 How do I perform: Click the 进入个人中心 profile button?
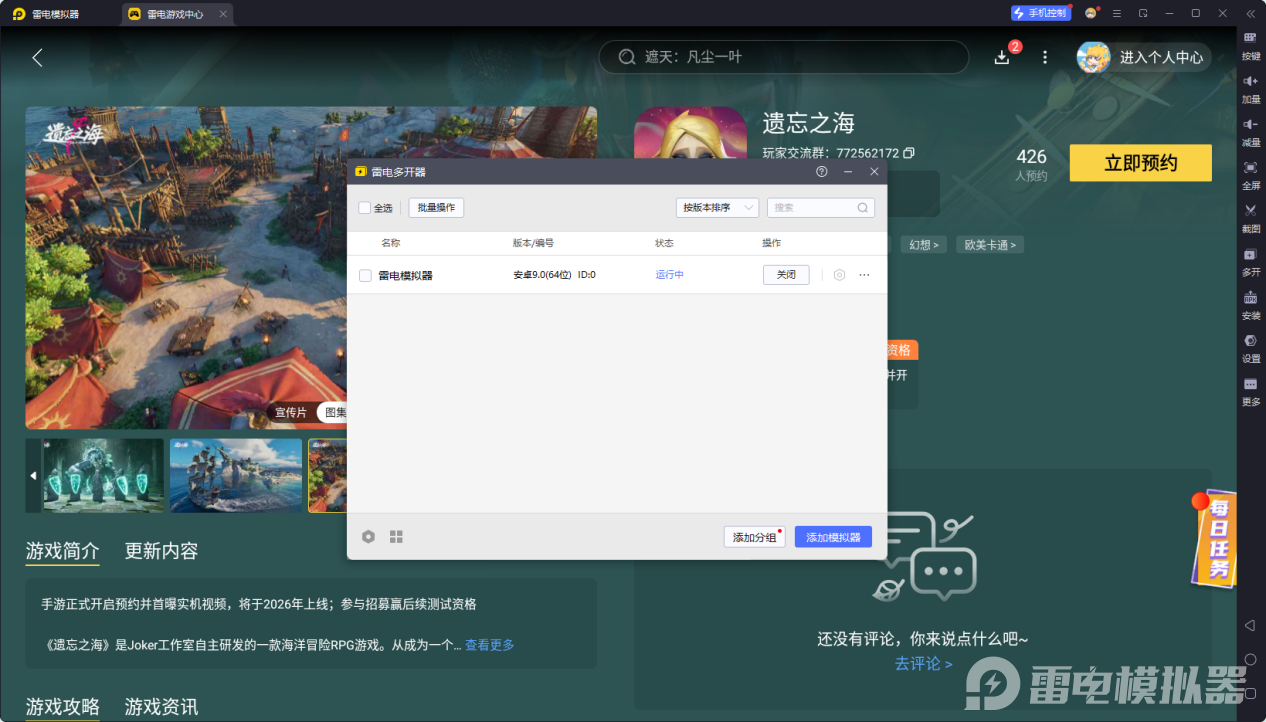1144,57
